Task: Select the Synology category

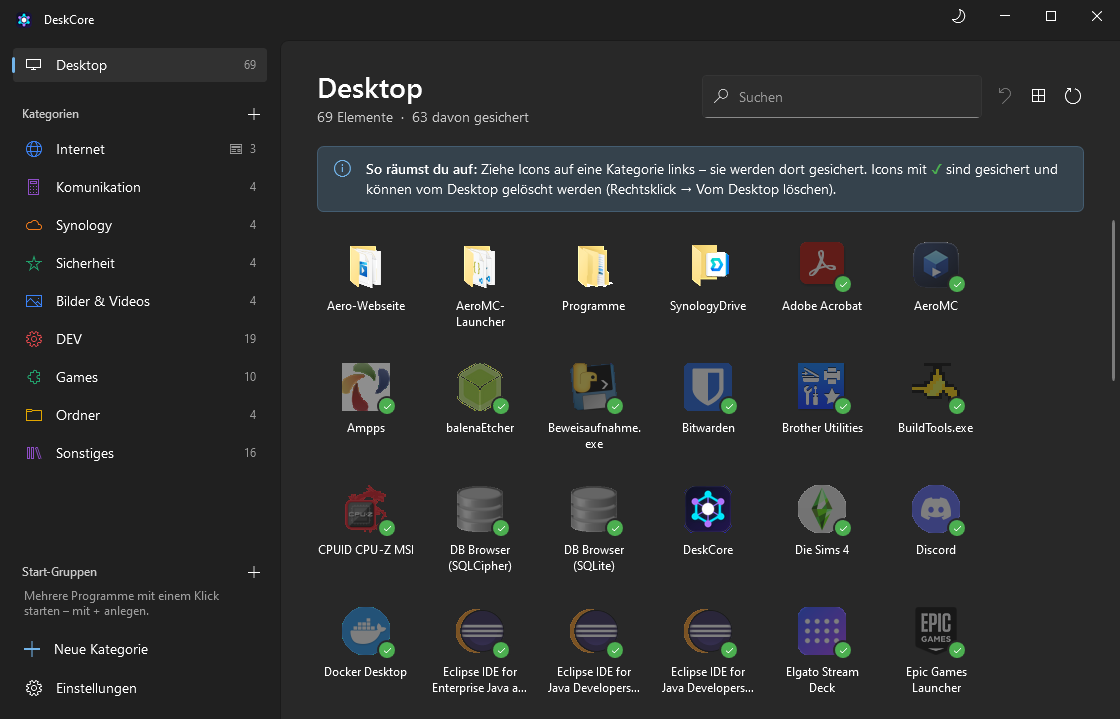Action: [x=140, y=225]
